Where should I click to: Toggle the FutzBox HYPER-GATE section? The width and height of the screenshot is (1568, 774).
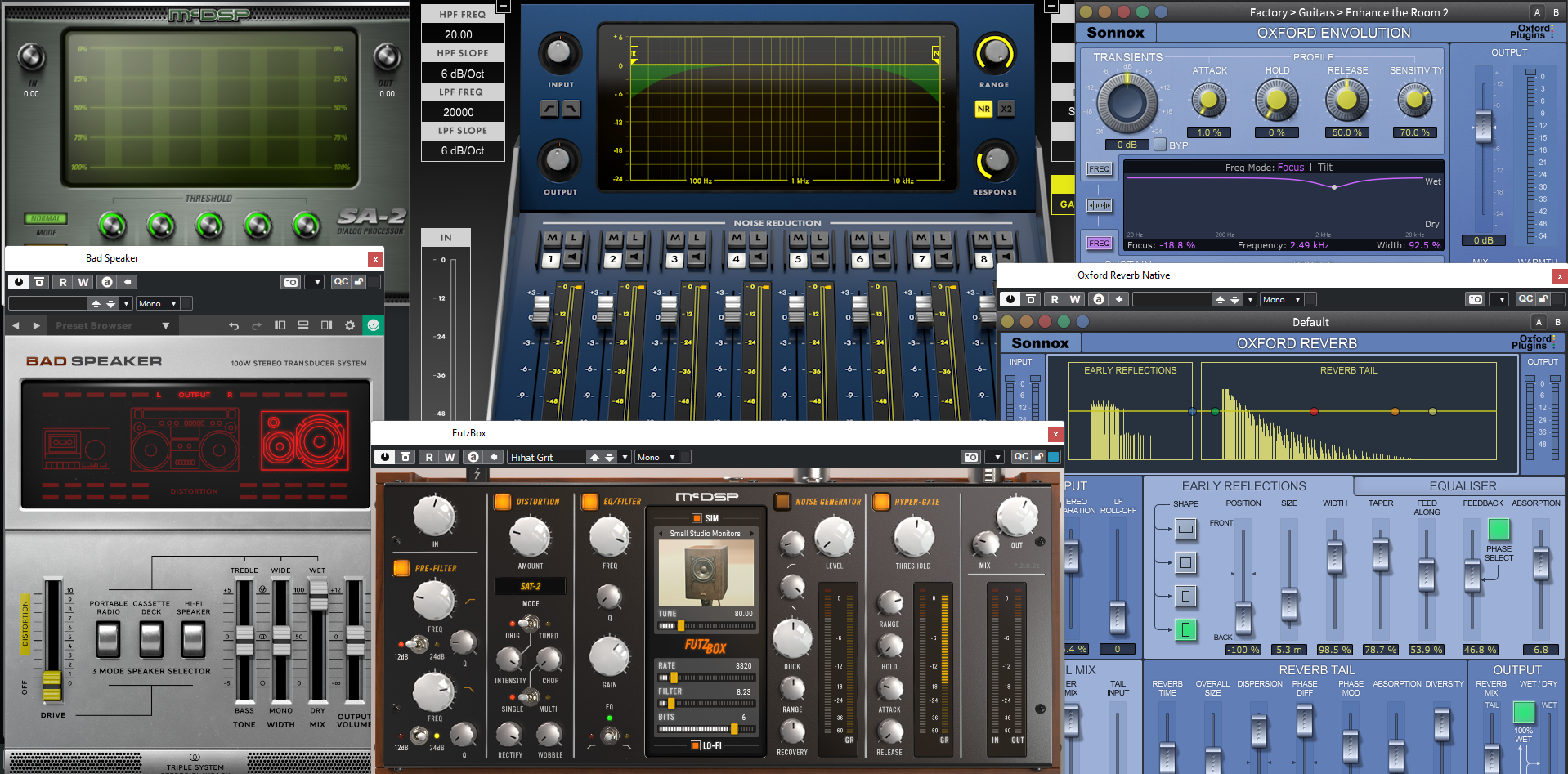click(x=881, y=502)
